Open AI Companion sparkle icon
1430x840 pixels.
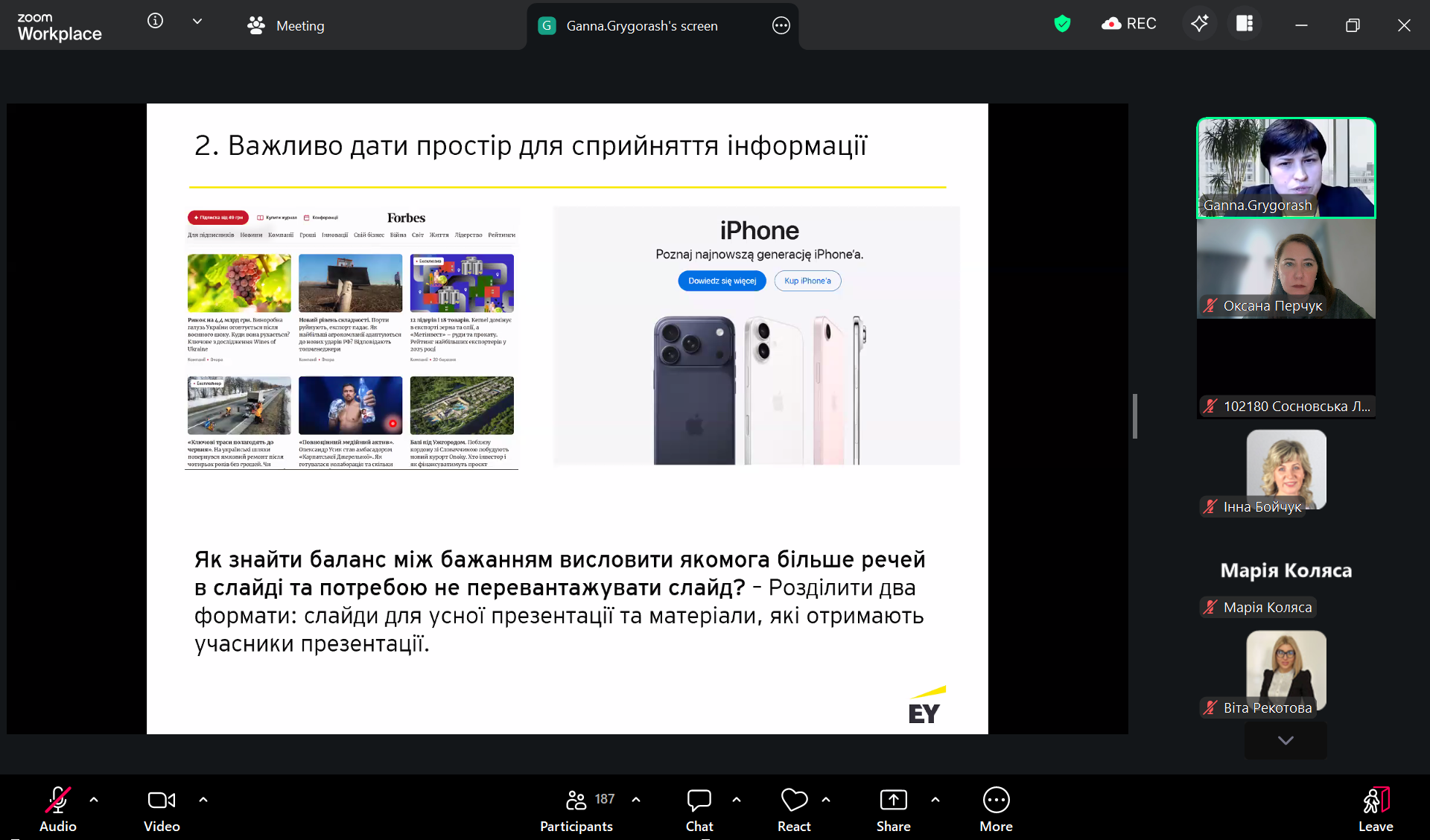tap(1199, 24)
